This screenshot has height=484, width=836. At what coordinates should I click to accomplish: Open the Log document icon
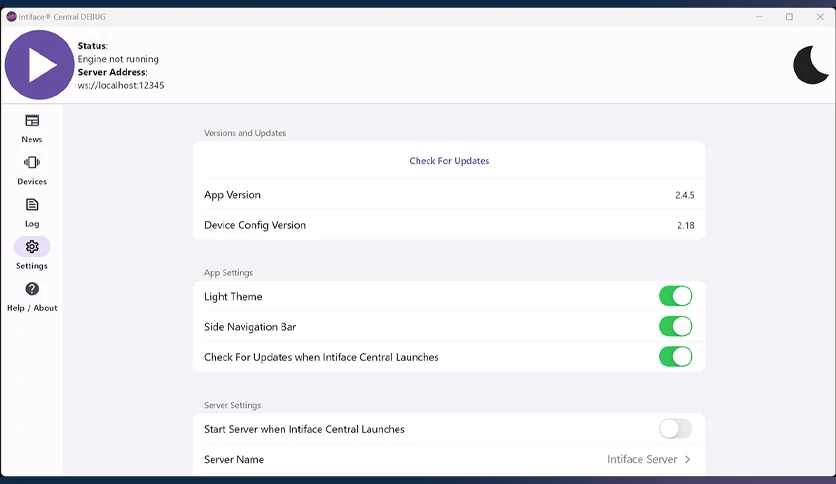pos(32,205)
